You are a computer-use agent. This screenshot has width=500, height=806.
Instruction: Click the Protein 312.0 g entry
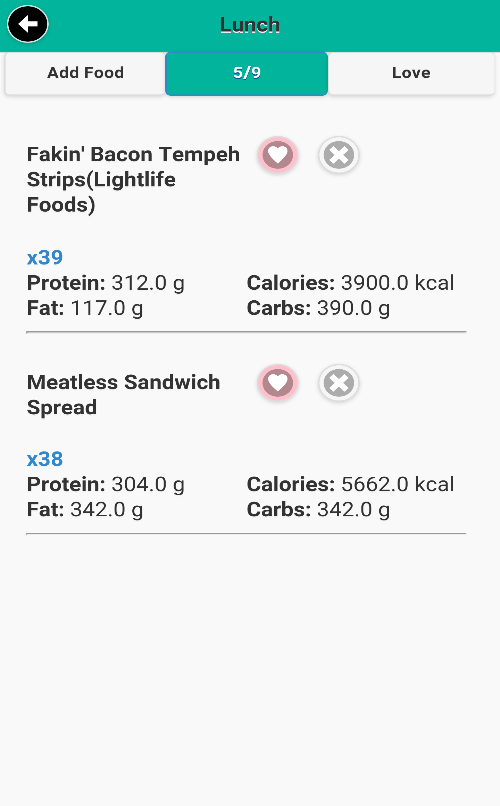click(106, 283)
